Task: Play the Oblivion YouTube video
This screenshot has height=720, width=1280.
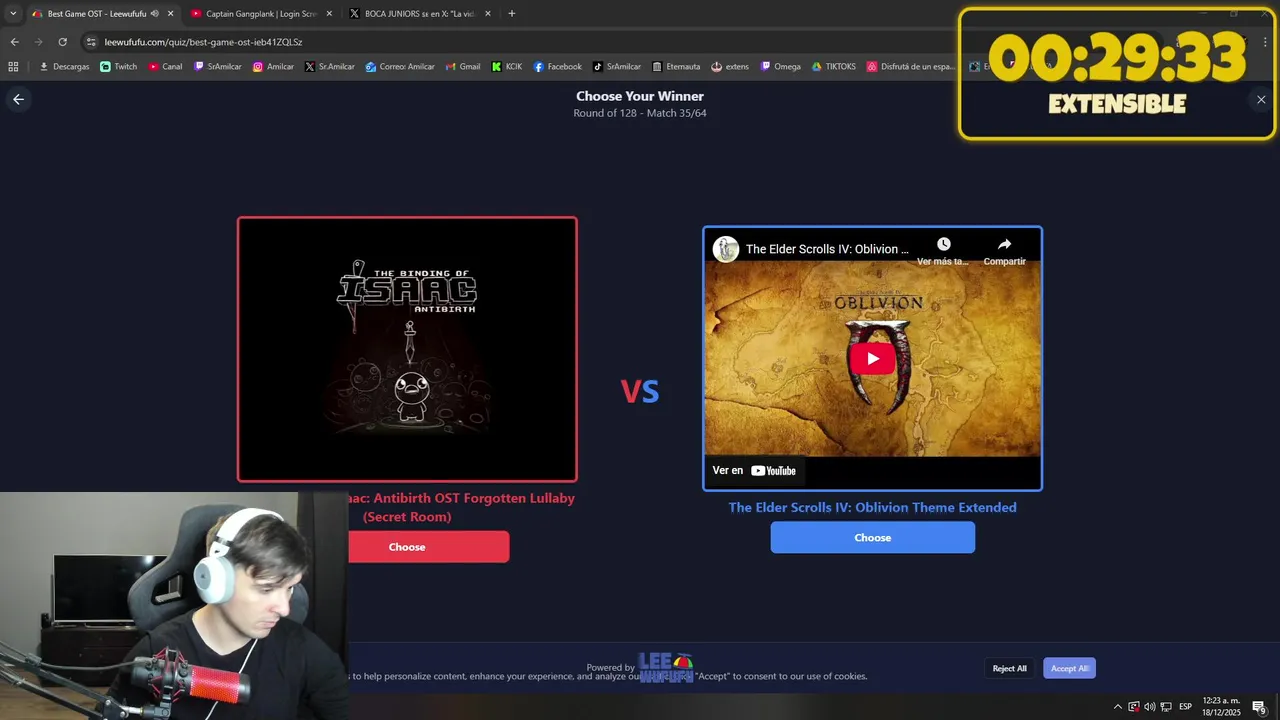Action: pos(873,359)
